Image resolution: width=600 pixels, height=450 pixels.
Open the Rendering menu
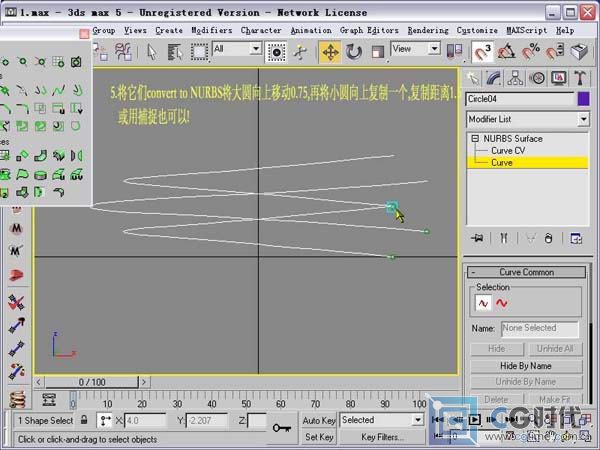pyautogui.click(x=428, y=30)
